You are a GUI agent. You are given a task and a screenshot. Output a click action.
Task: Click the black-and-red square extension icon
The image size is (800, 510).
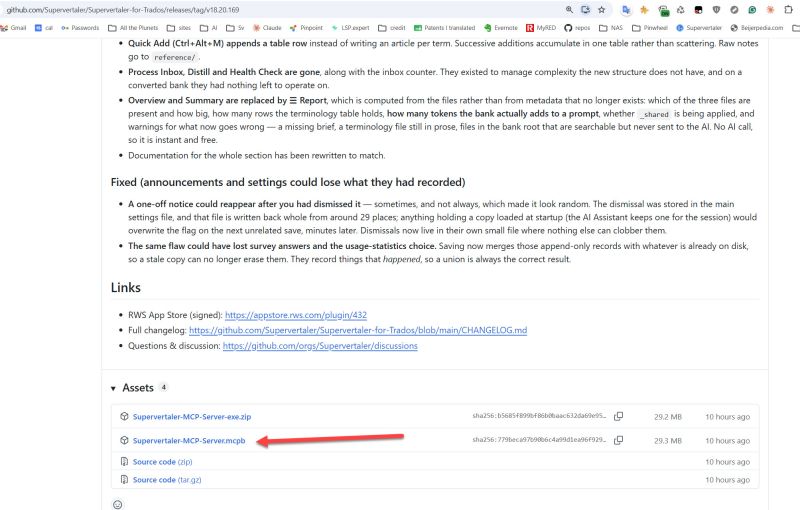tap(698, 10)
